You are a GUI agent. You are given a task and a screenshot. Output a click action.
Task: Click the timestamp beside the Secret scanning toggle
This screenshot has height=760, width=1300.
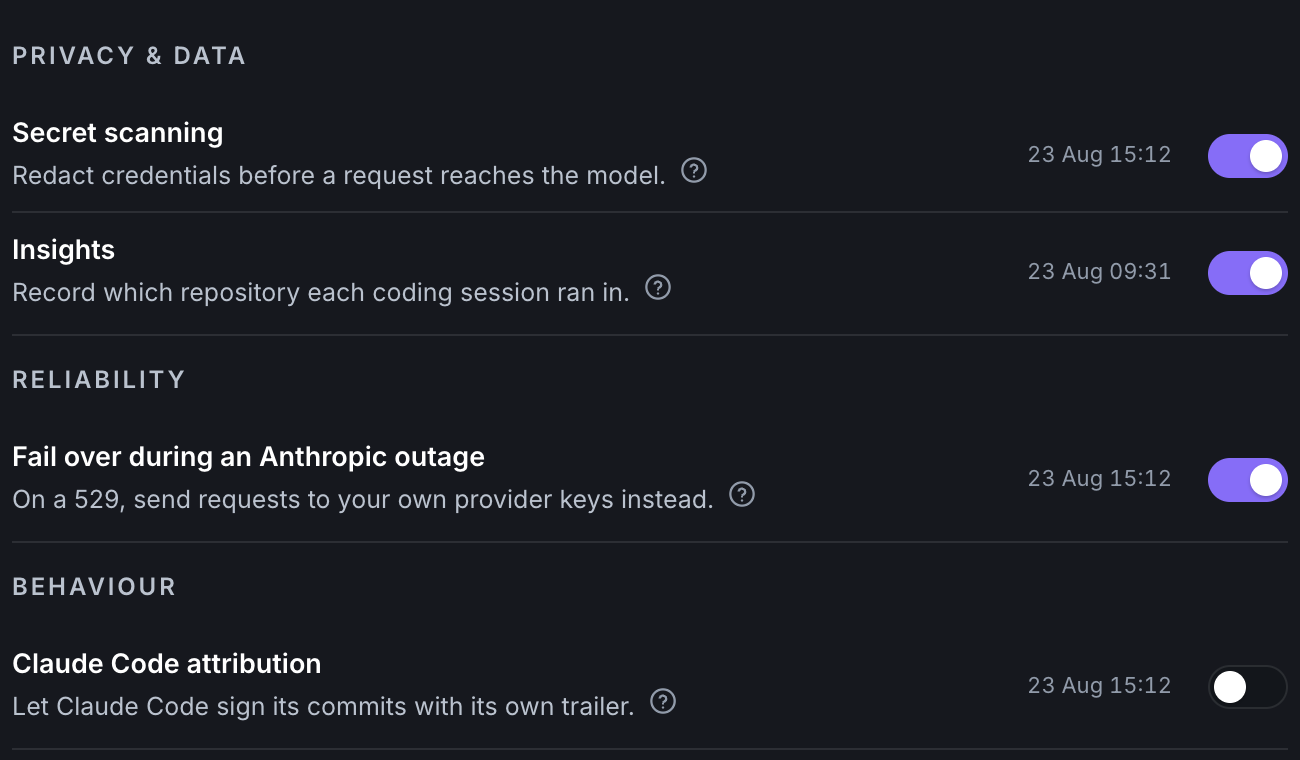coord(1099,155)
